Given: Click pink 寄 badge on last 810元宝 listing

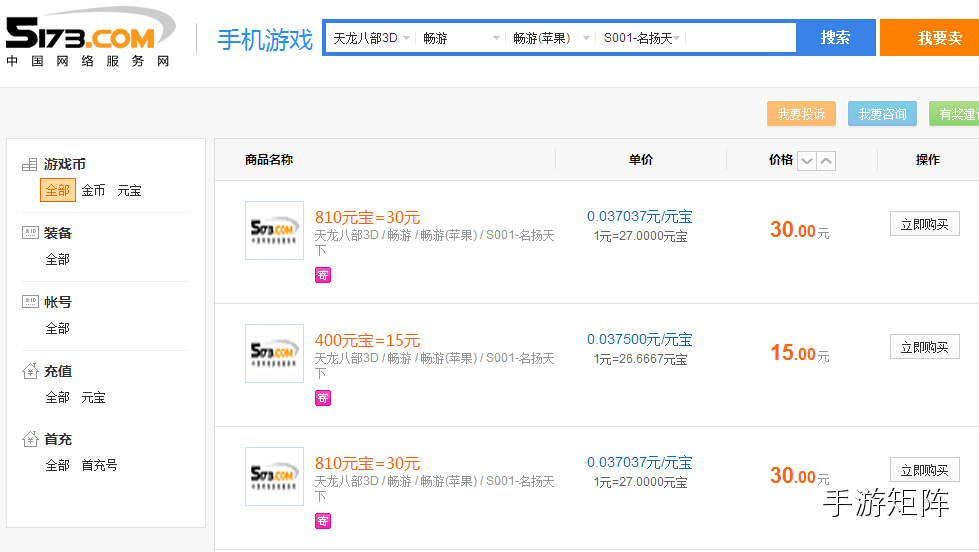Looking at the screenshot, I should (323, 521).
